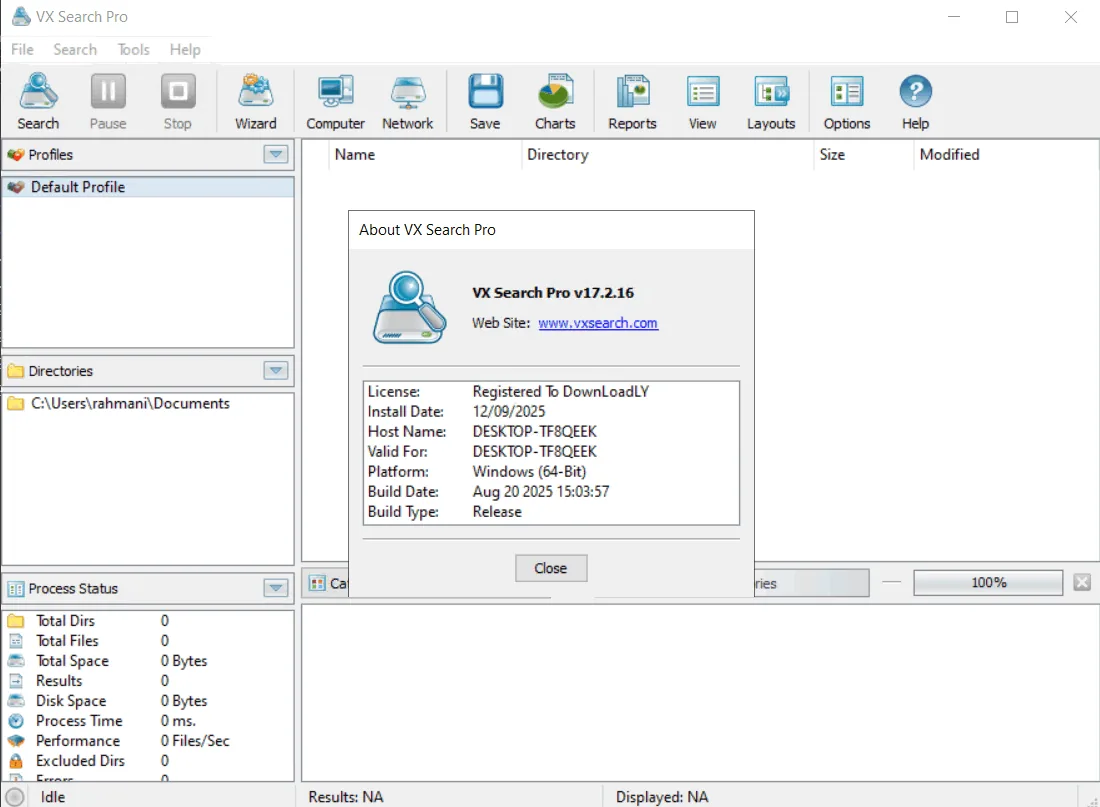Open the www.vxsearch.com link

[x=598, y=323]
